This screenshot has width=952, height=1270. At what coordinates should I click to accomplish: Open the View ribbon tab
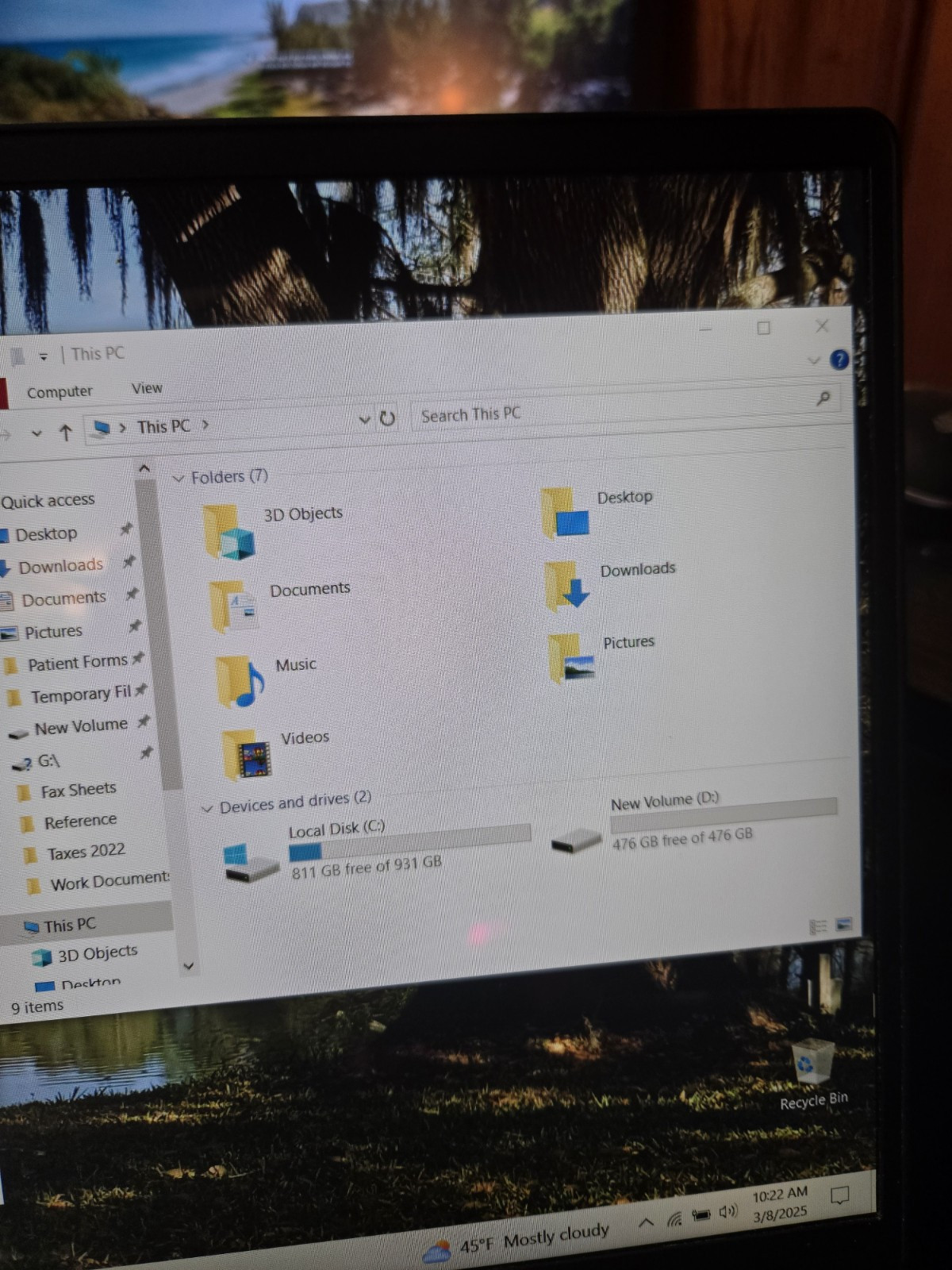147,388
